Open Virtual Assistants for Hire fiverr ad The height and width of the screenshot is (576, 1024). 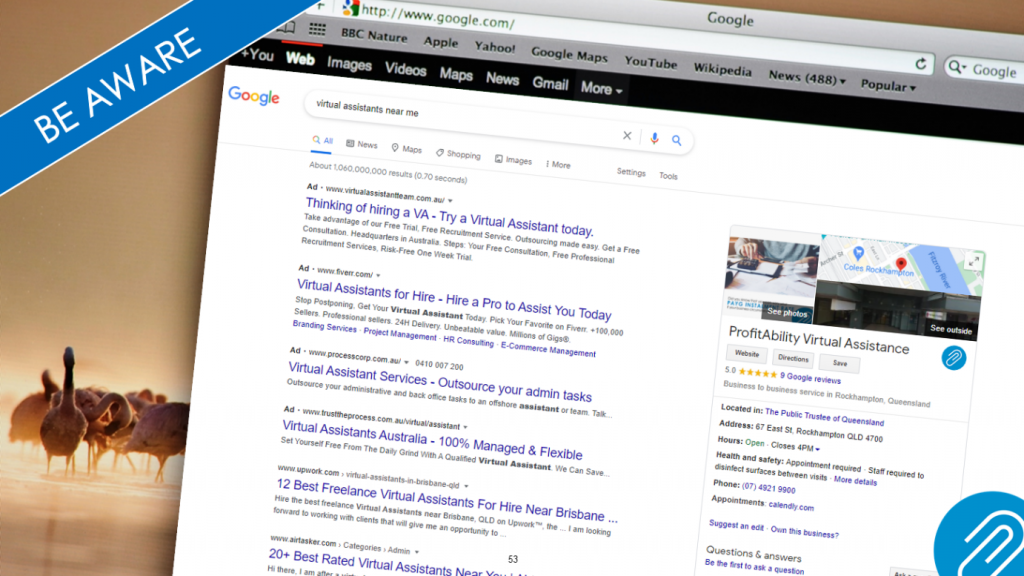tap(454, 300)
